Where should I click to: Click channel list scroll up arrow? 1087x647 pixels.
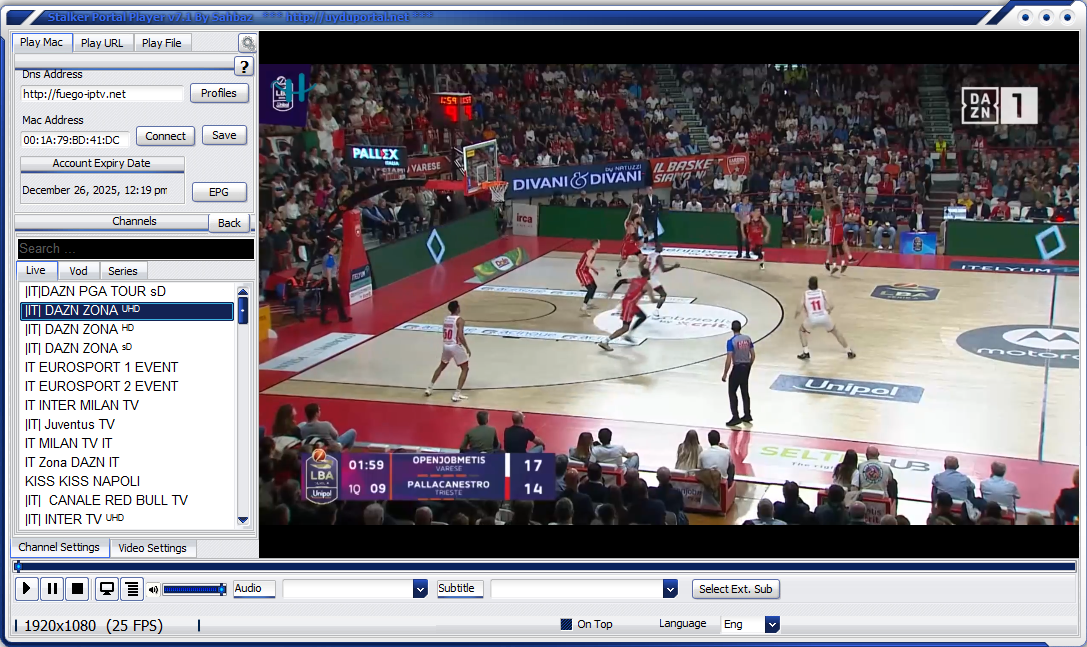click(243, 291)
